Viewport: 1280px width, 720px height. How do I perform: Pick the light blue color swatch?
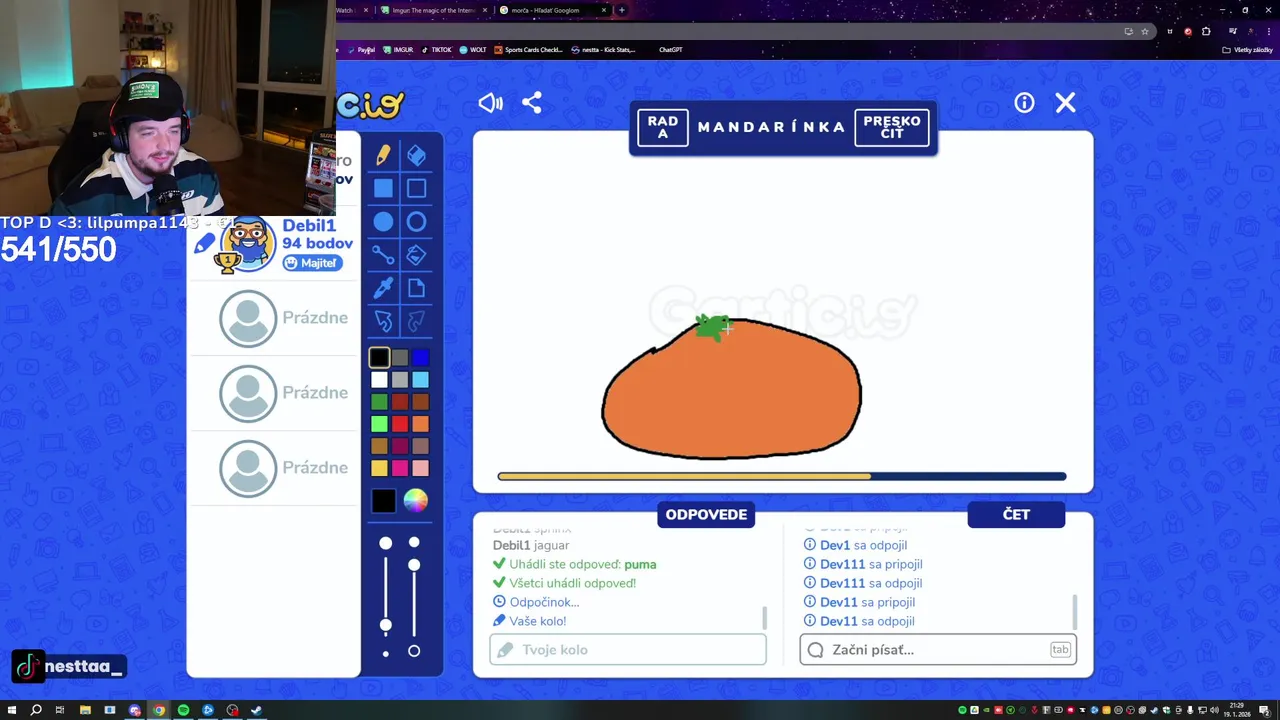420,380
